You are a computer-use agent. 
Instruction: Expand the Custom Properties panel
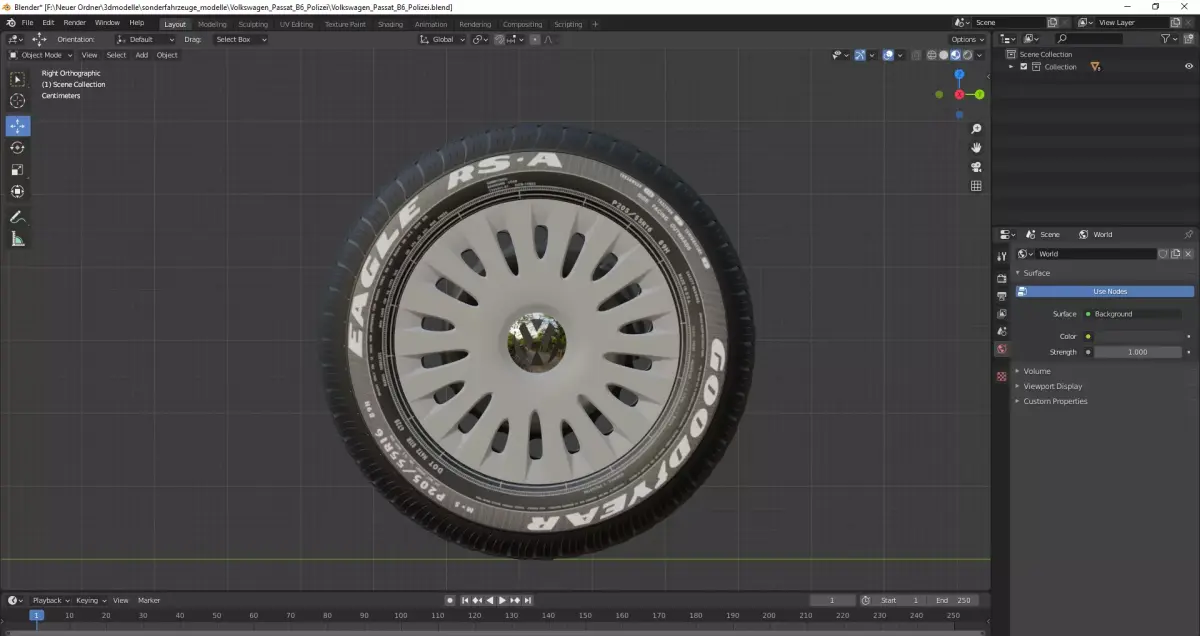click(x=1055, y=401)
